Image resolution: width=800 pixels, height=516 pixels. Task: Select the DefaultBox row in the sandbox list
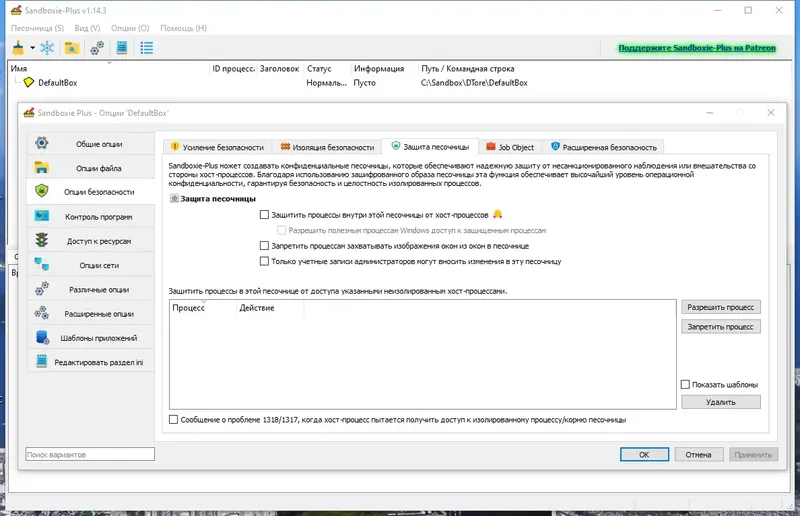point(398,83)
